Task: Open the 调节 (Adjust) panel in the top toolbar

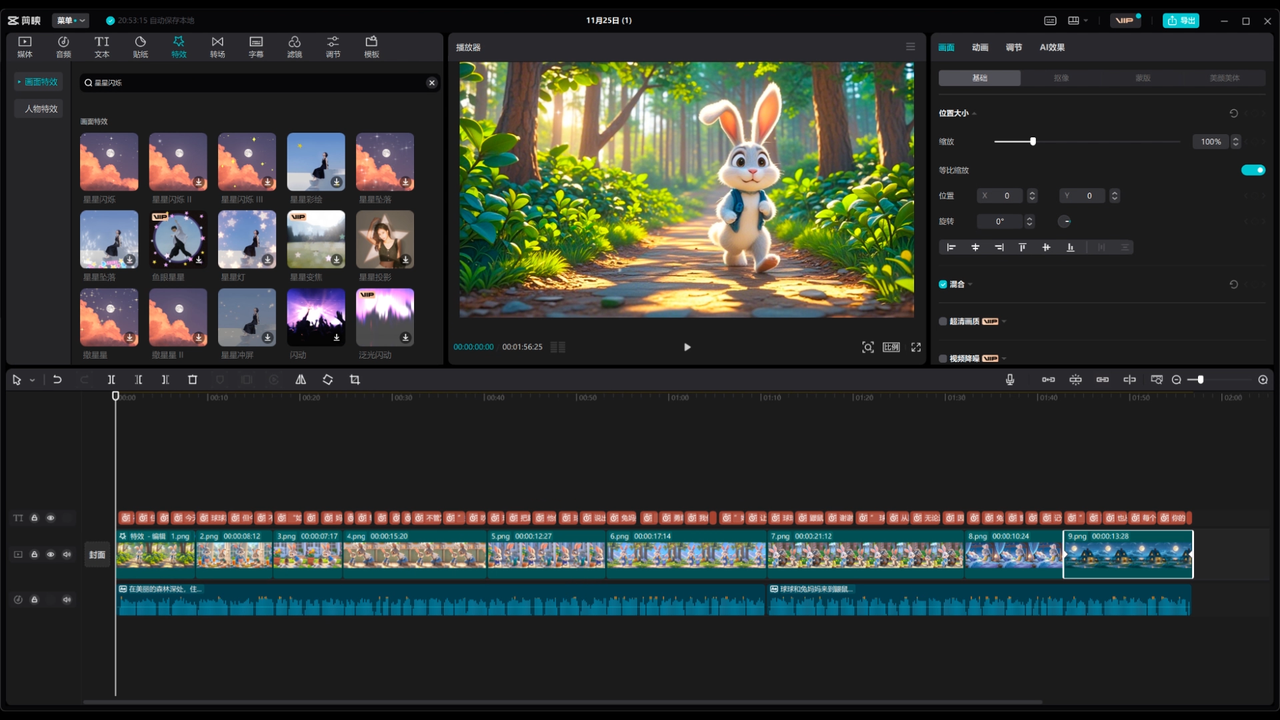Action: (x=333, y=46)
